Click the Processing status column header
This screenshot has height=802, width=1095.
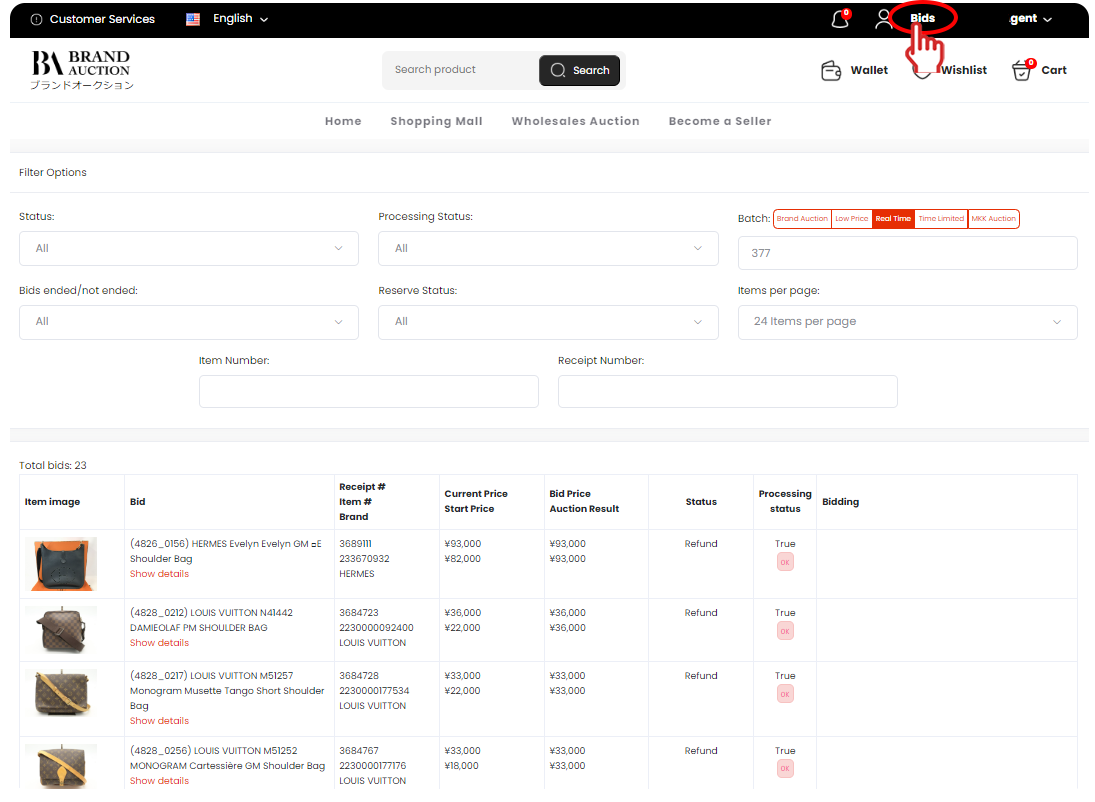pos(785,502)
